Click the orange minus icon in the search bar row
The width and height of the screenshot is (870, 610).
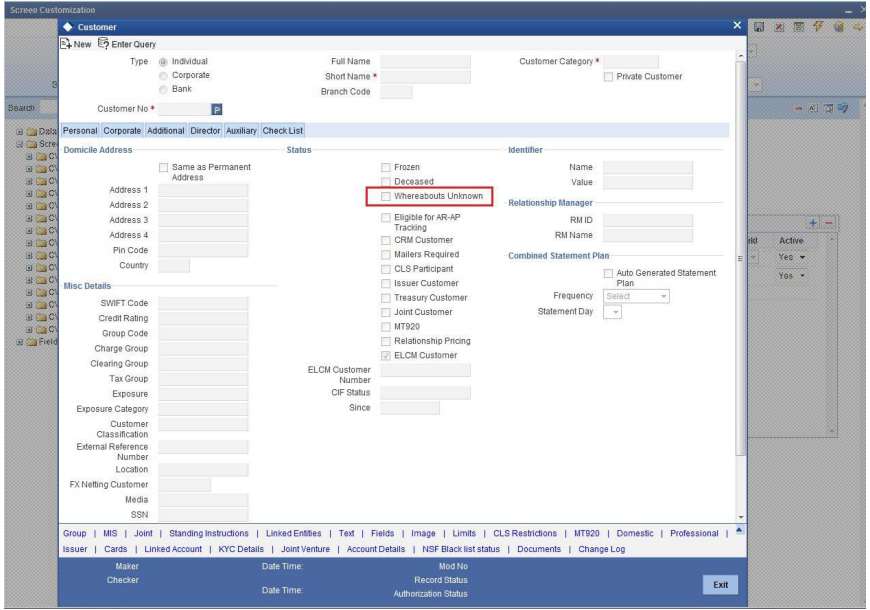pyautogui.click(x=798, y=108)
